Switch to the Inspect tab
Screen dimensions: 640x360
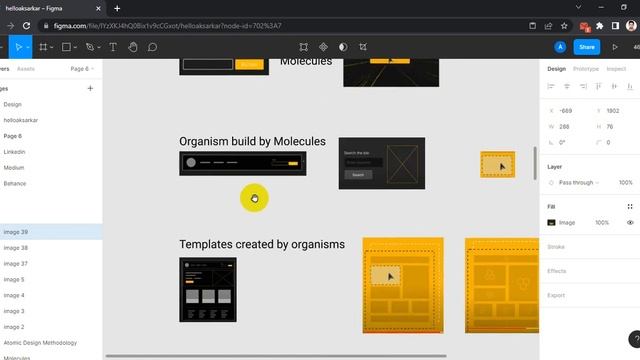click(x=616, y=69)
